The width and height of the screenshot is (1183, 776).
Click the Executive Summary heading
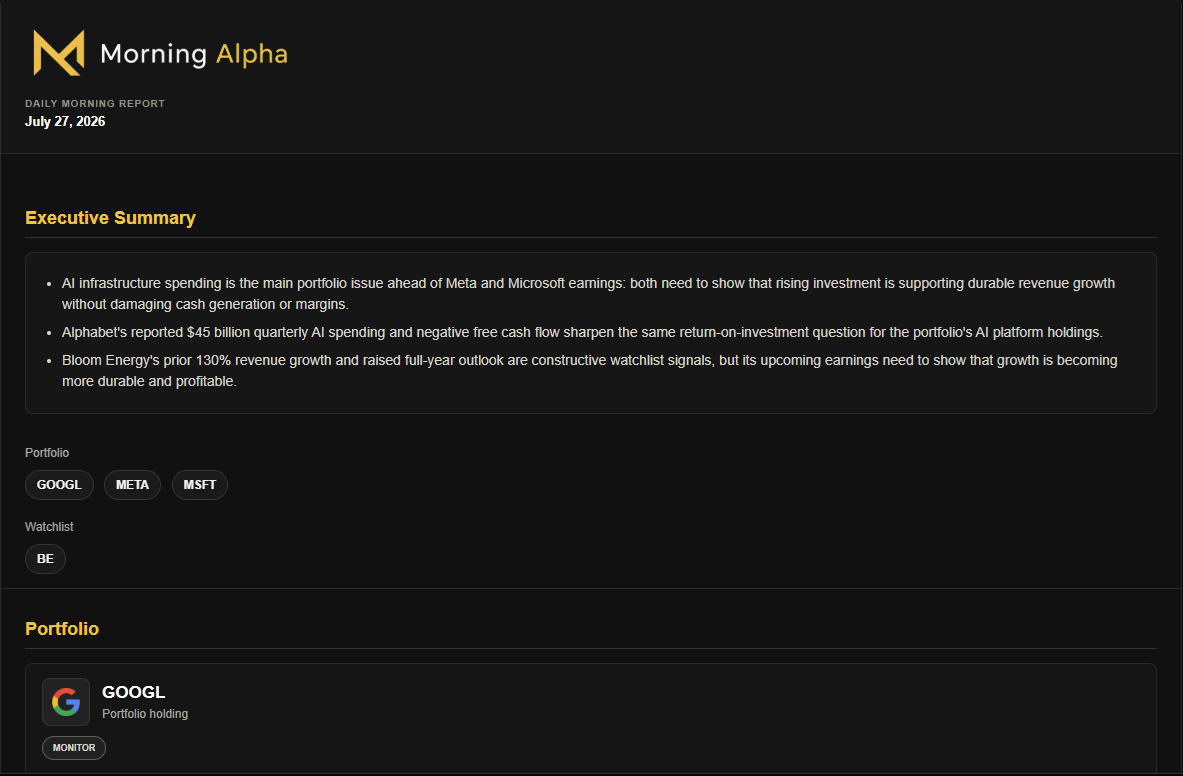coord(110,217)
